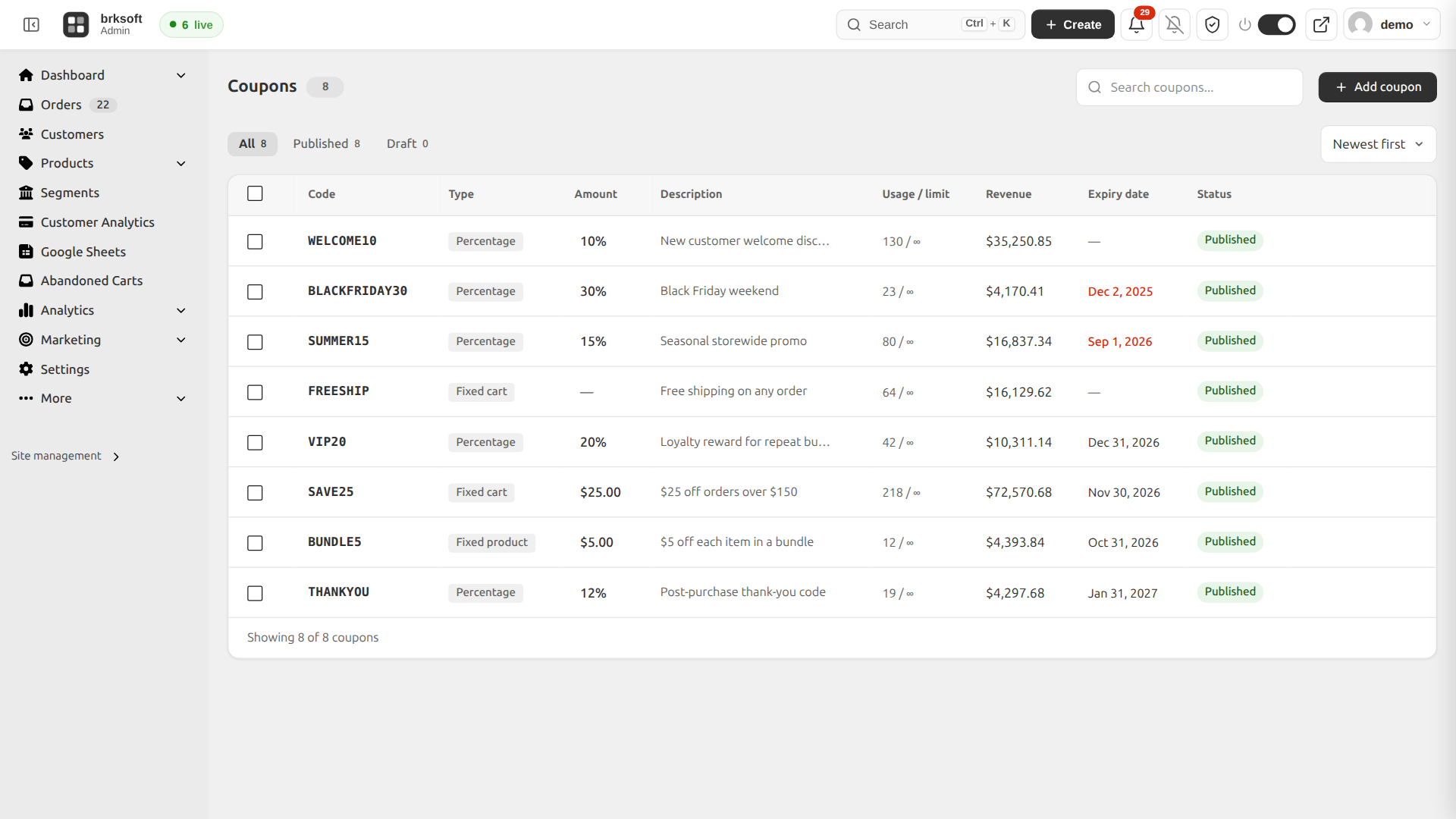Click the muted bell icon
The width and height of the screenshot is (1456, 819).
[1174, 25]
